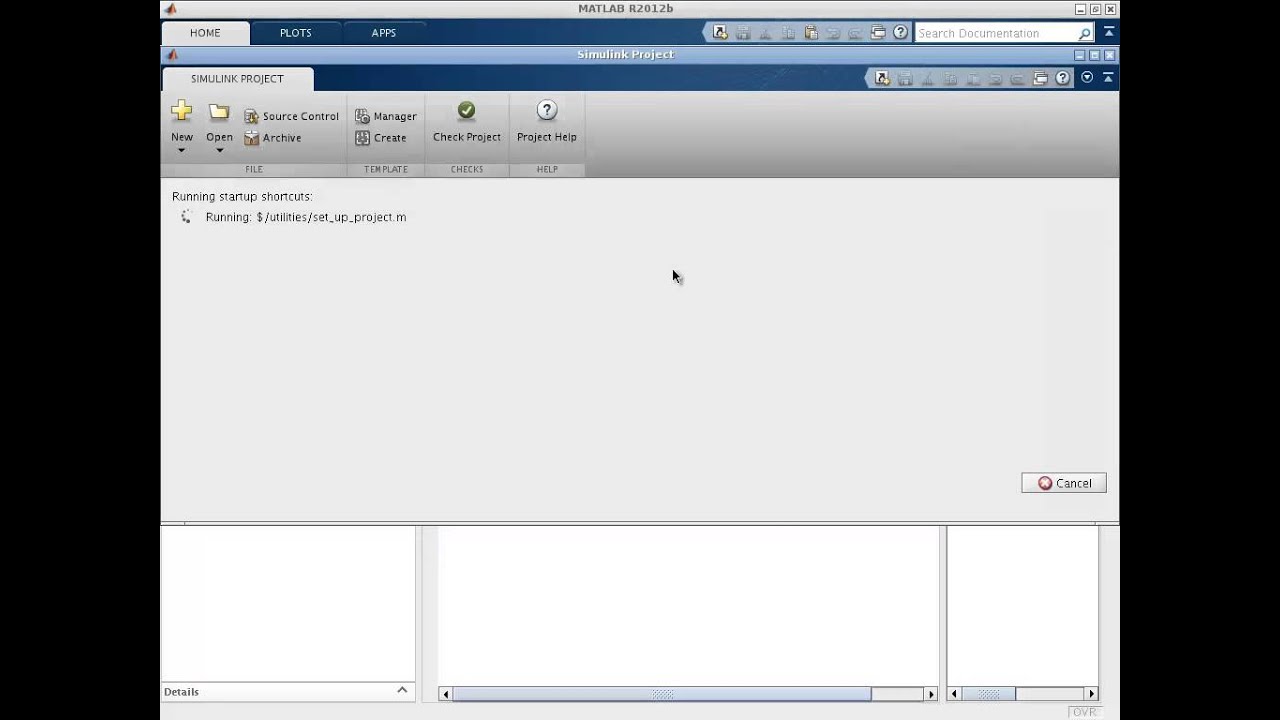
Task: Click Cut scissors icon in MATLAB top toolbar
Action: [x=765, y=33]
